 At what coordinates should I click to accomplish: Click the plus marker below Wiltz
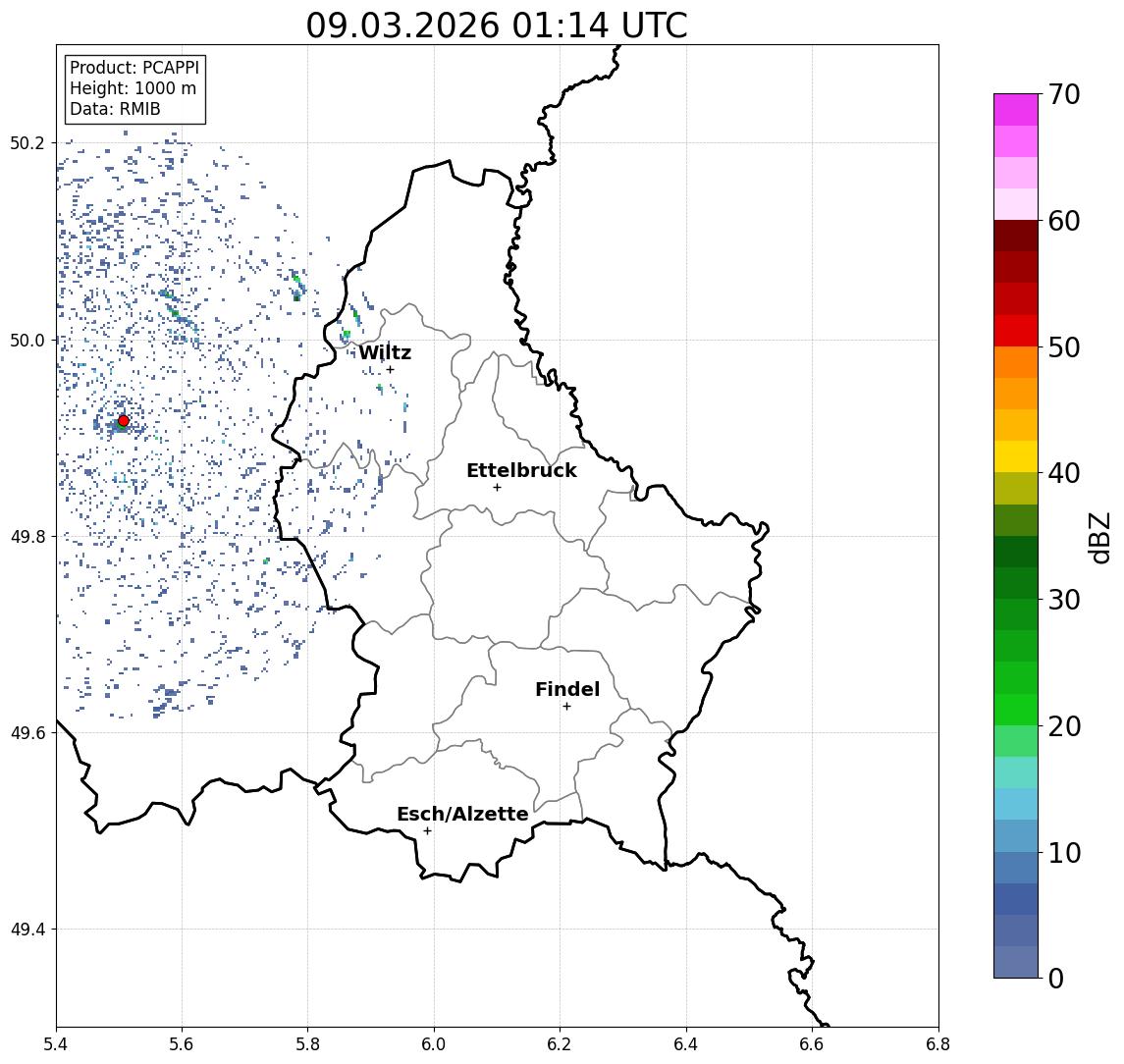(x=390, y=369)
